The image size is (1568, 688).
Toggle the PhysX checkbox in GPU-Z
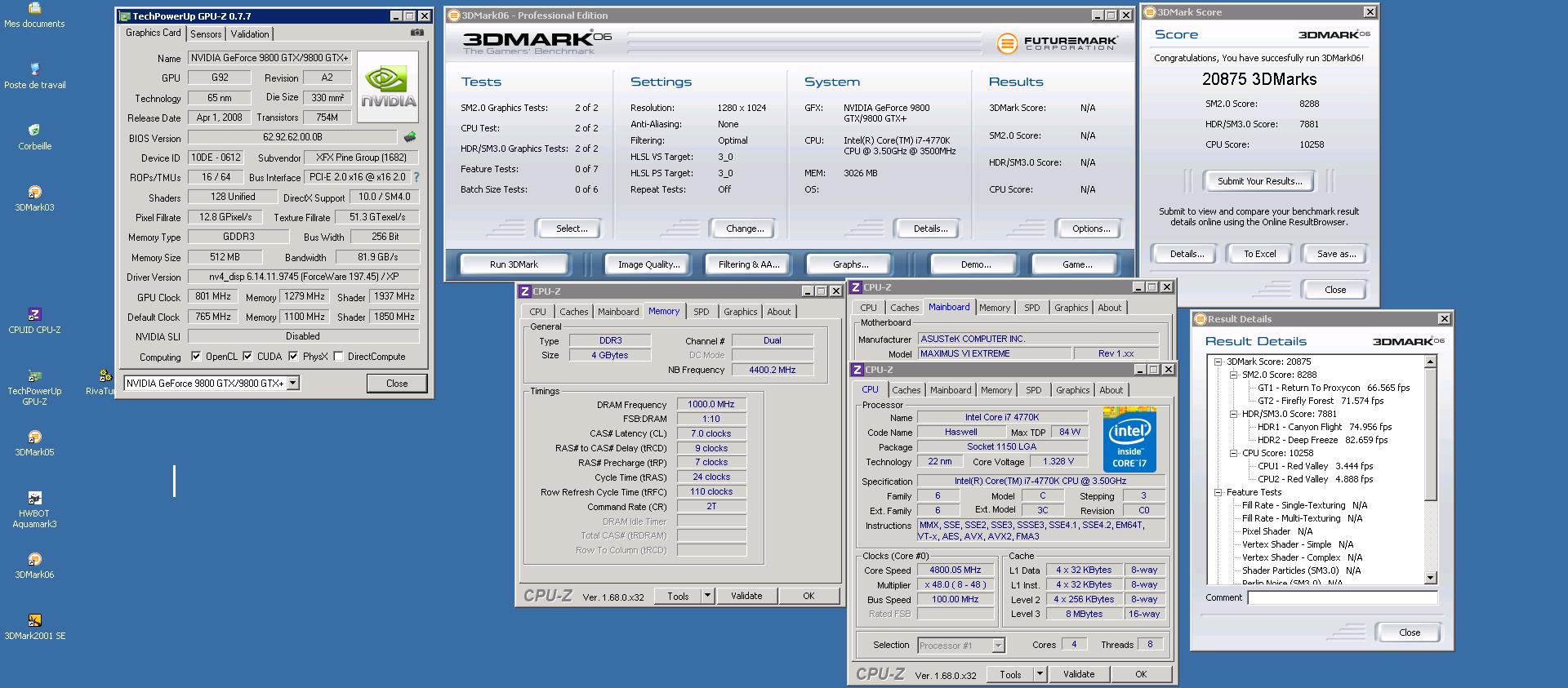click(293, 357)
